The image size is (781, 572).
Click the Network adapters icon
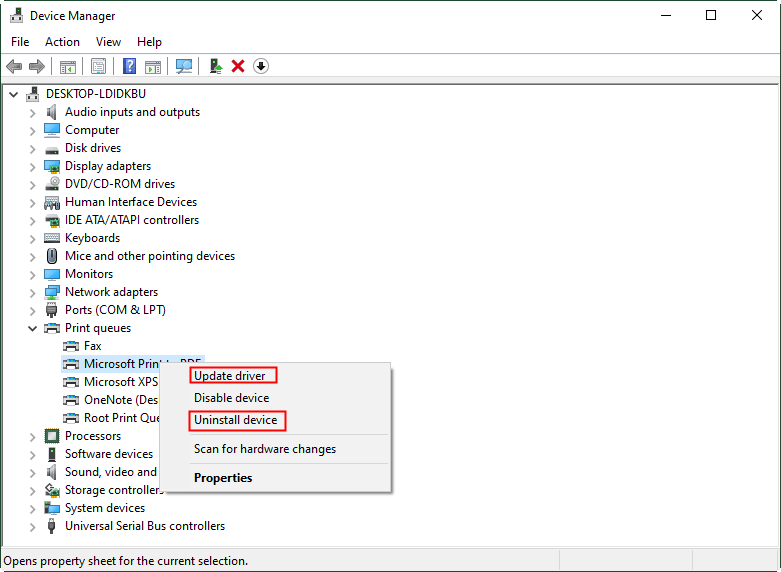click(x=52, y=292)
